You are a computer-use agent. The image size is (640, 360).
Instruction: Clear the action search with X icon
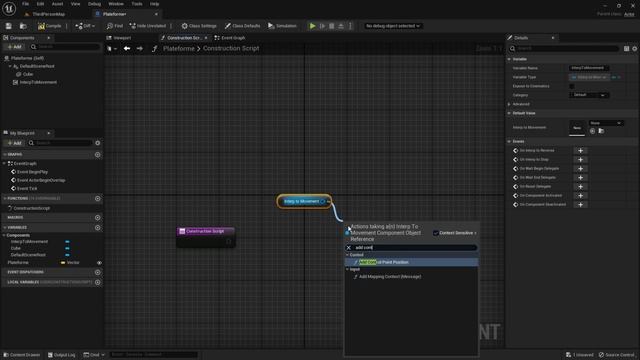(x=349, y=247)
